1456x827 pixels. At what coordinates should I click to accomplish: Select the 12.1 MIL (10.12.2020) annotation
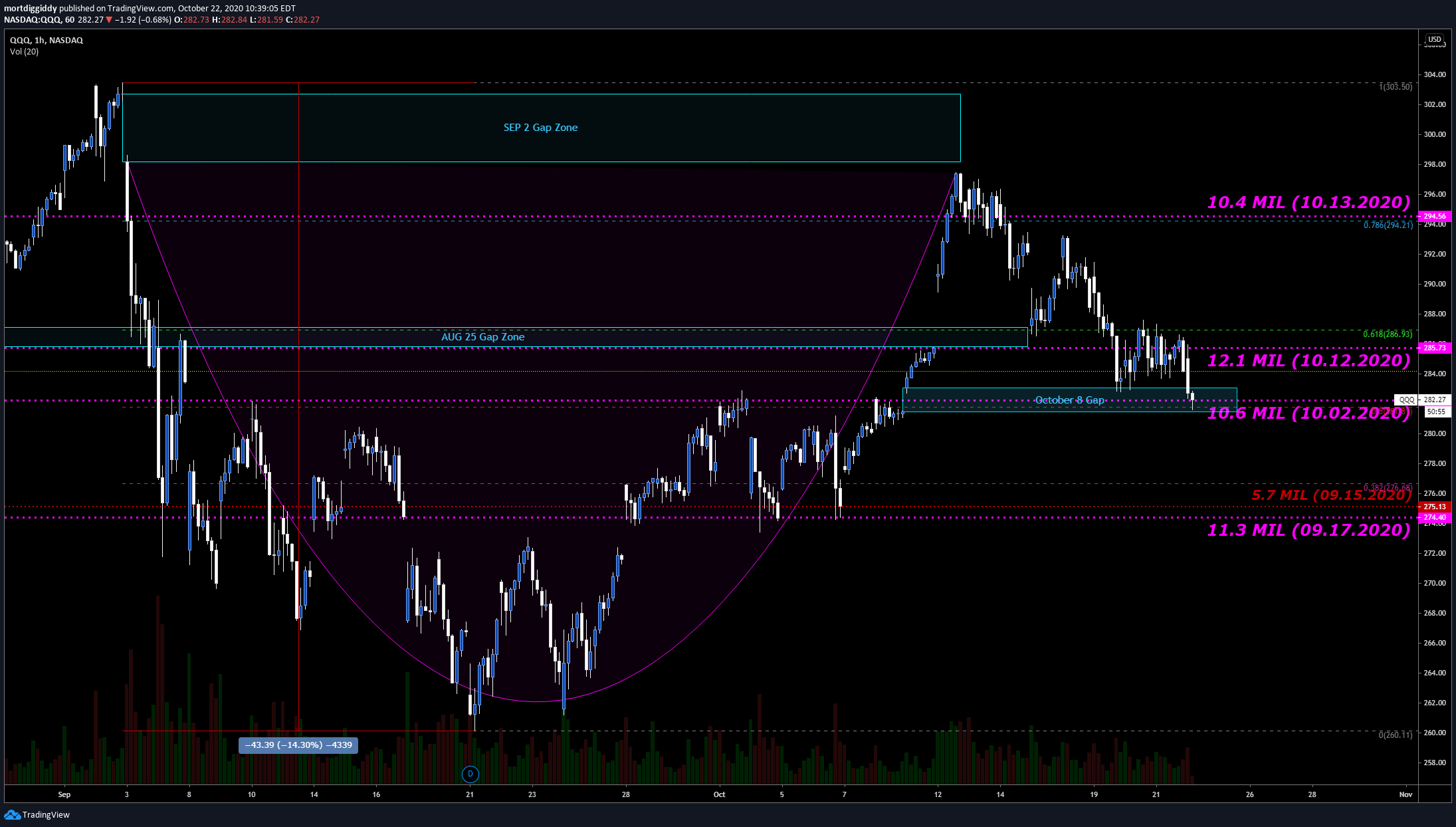coord(1308,360)
